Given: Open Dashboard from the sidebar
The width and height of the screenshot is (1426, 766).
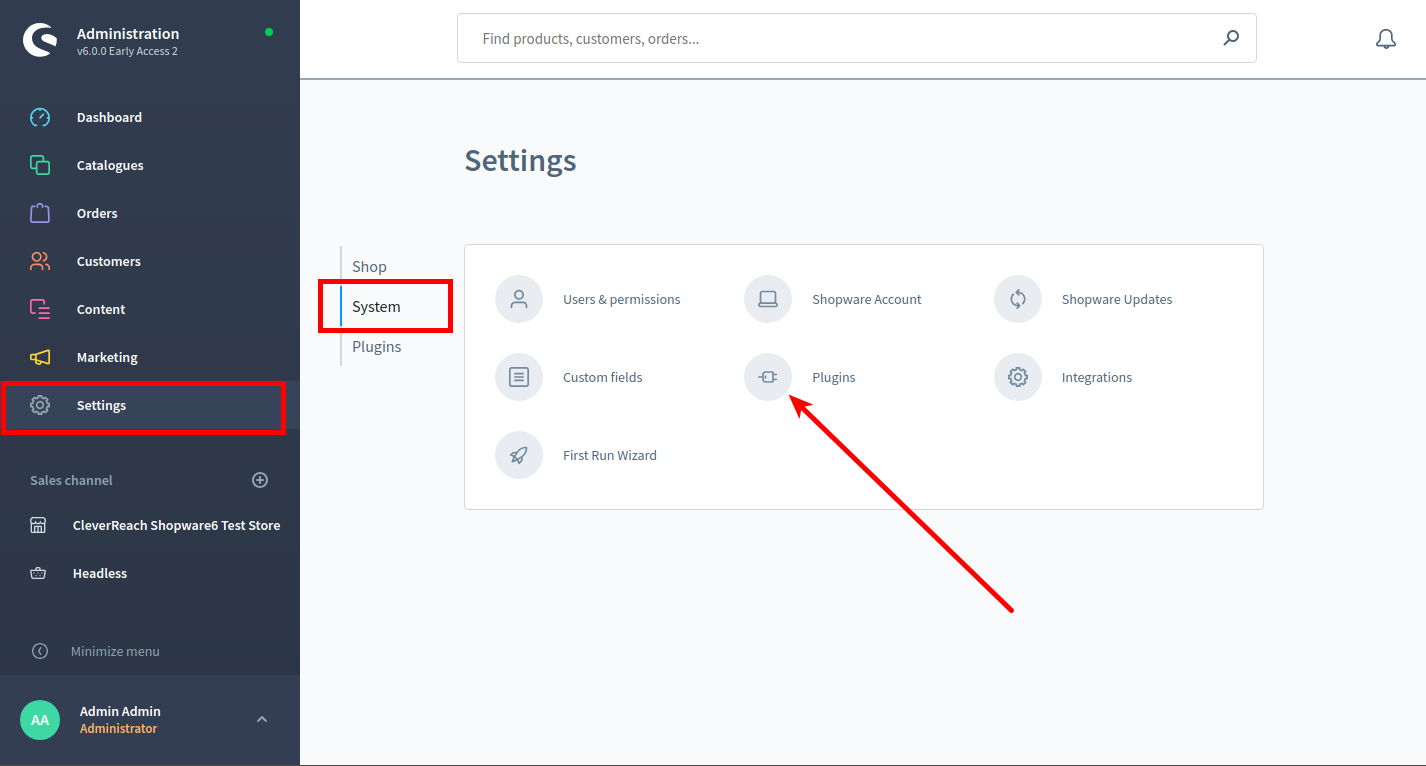Looking at the screenshot, I should (x=109, y=117).
